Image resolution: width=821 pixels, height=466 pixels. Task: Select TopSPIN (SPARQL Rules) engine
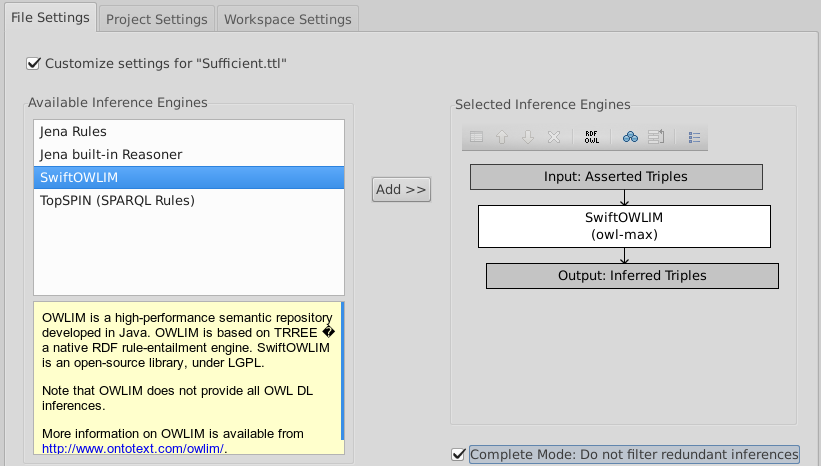117,200
